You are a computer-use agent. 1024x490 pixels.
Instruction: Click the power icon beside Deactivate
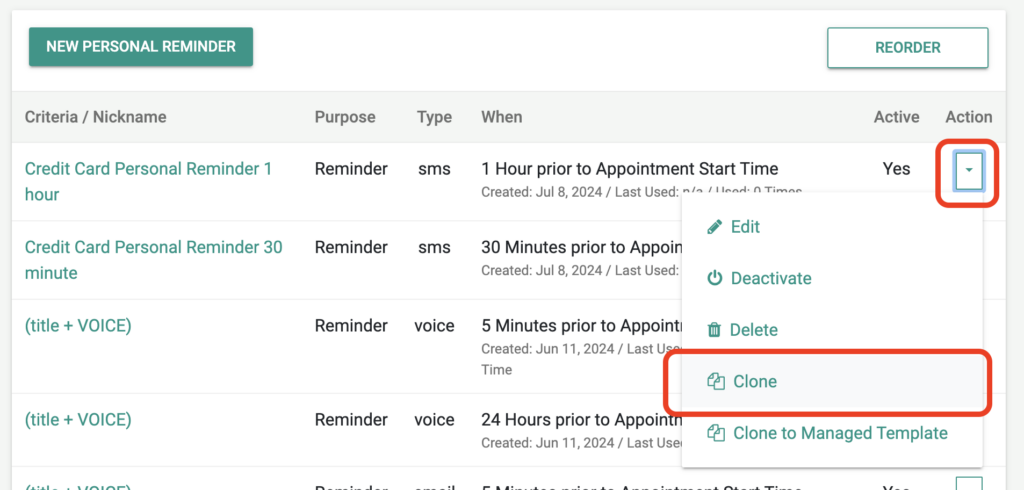pos(715,278)
